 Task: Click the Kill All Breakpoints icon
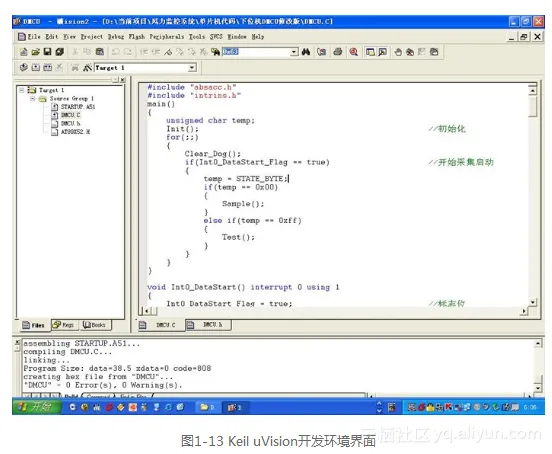click(x=410, y=52)
